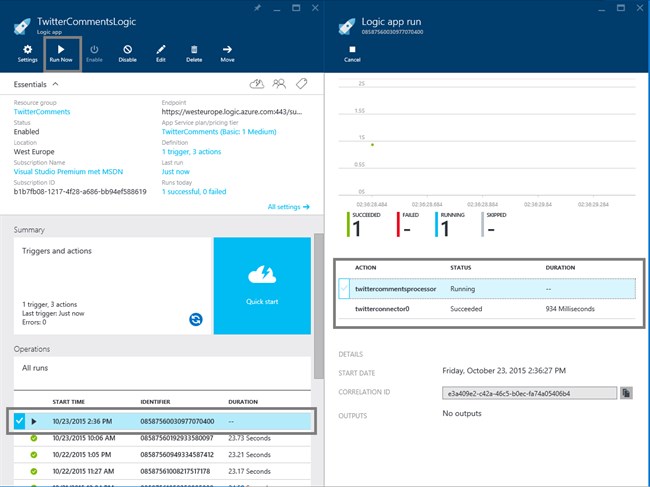Click the refresh icon in Triggers and actions
Viewport: 650px width, 487px height.
tap(196, 319)
